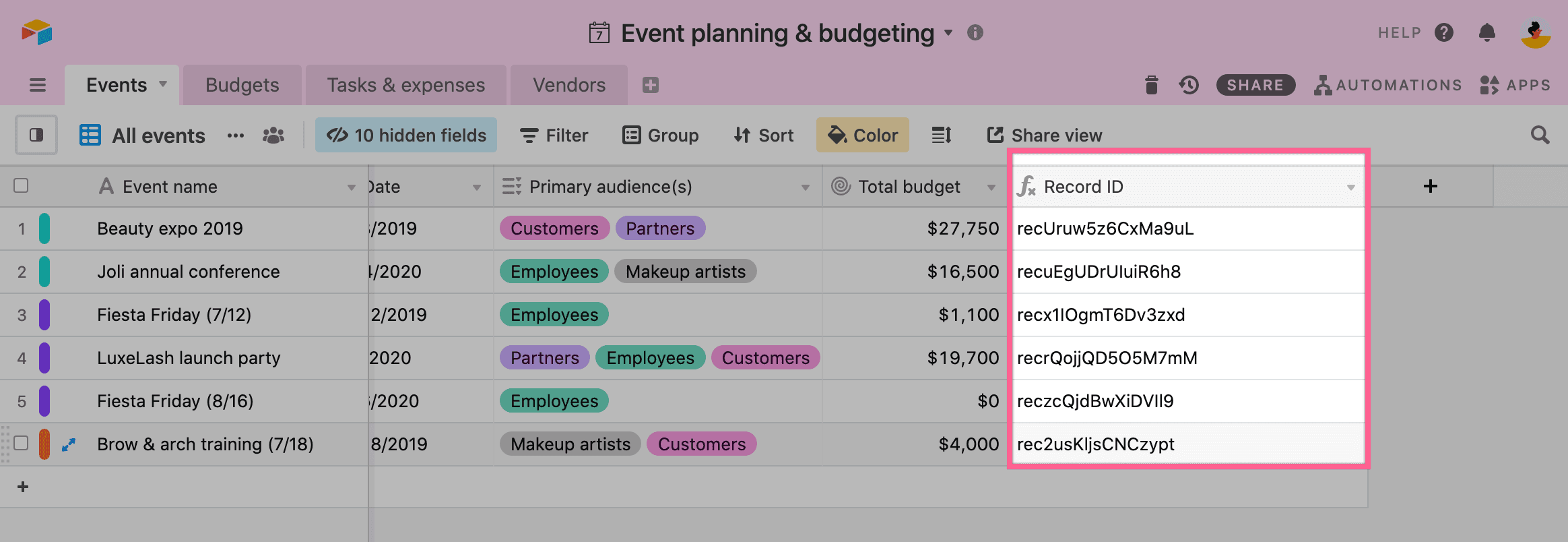The height and width of the screenshot is (542, 1568).
Task: Click the SHARE button
Action: [1255, 86]
